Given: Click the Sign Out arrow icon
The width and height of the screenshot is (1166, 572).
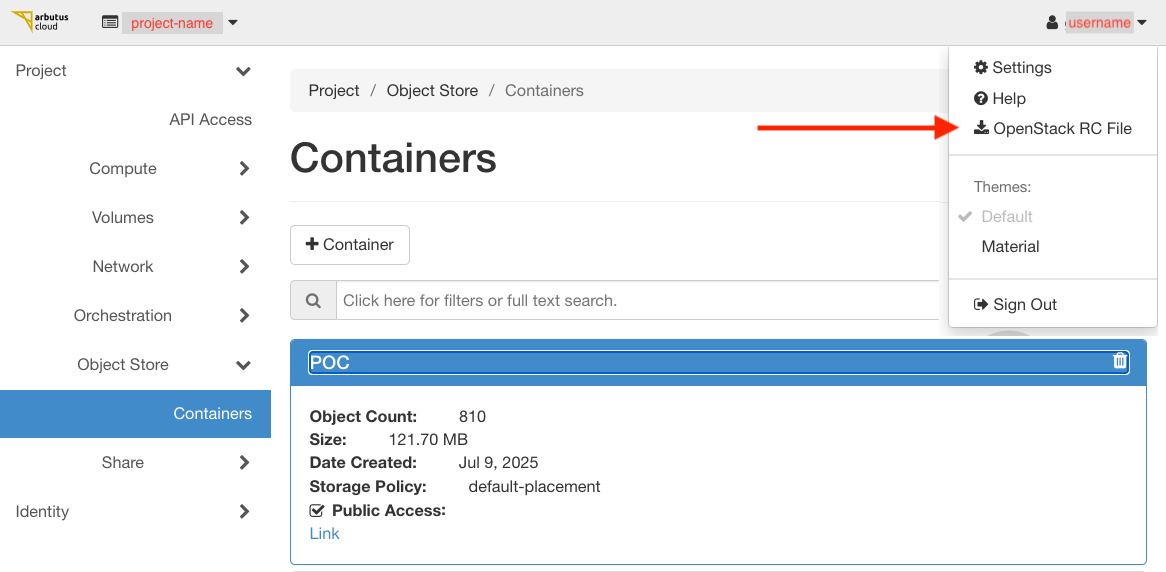Looking at the screenshot, I should point(981,304).
